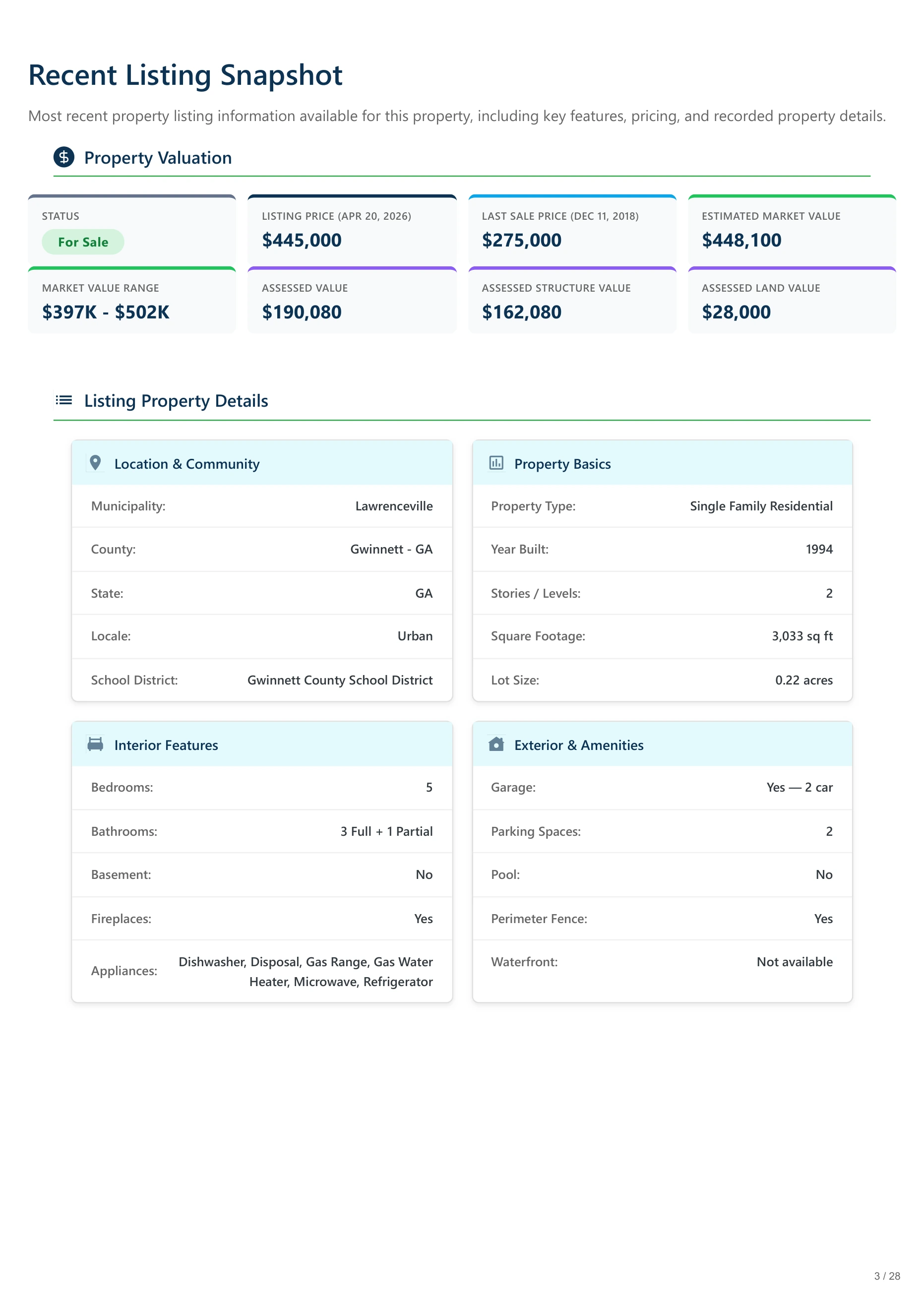Viewport: 924px width, 1305px height.
Task: Click the State row value GA
Action: (424, 593)
